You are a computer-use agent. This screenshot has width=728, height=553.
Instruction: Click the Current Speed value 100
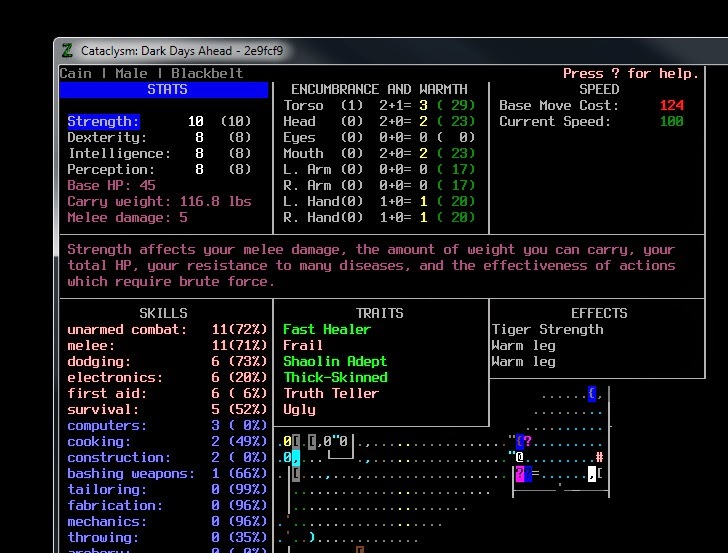point(671,122)
